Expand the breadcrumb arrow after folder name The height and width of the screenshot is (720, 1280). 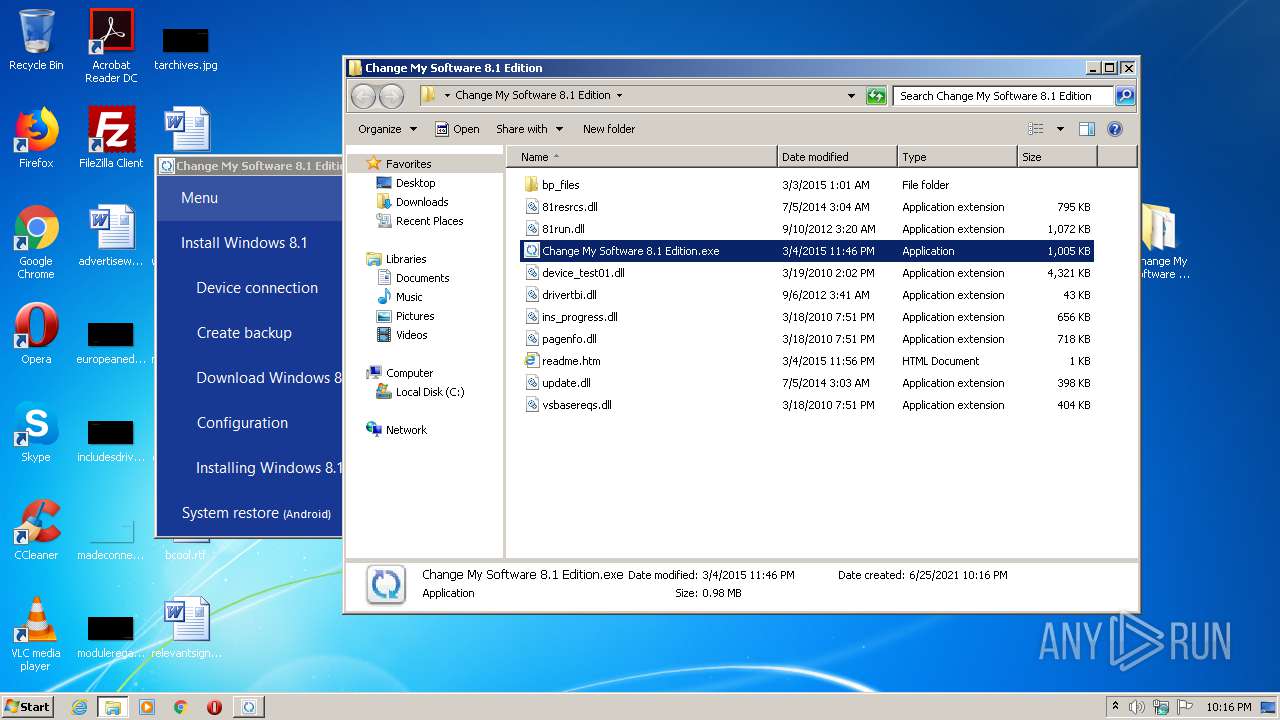pyautogui.click(x=619, y=96)
